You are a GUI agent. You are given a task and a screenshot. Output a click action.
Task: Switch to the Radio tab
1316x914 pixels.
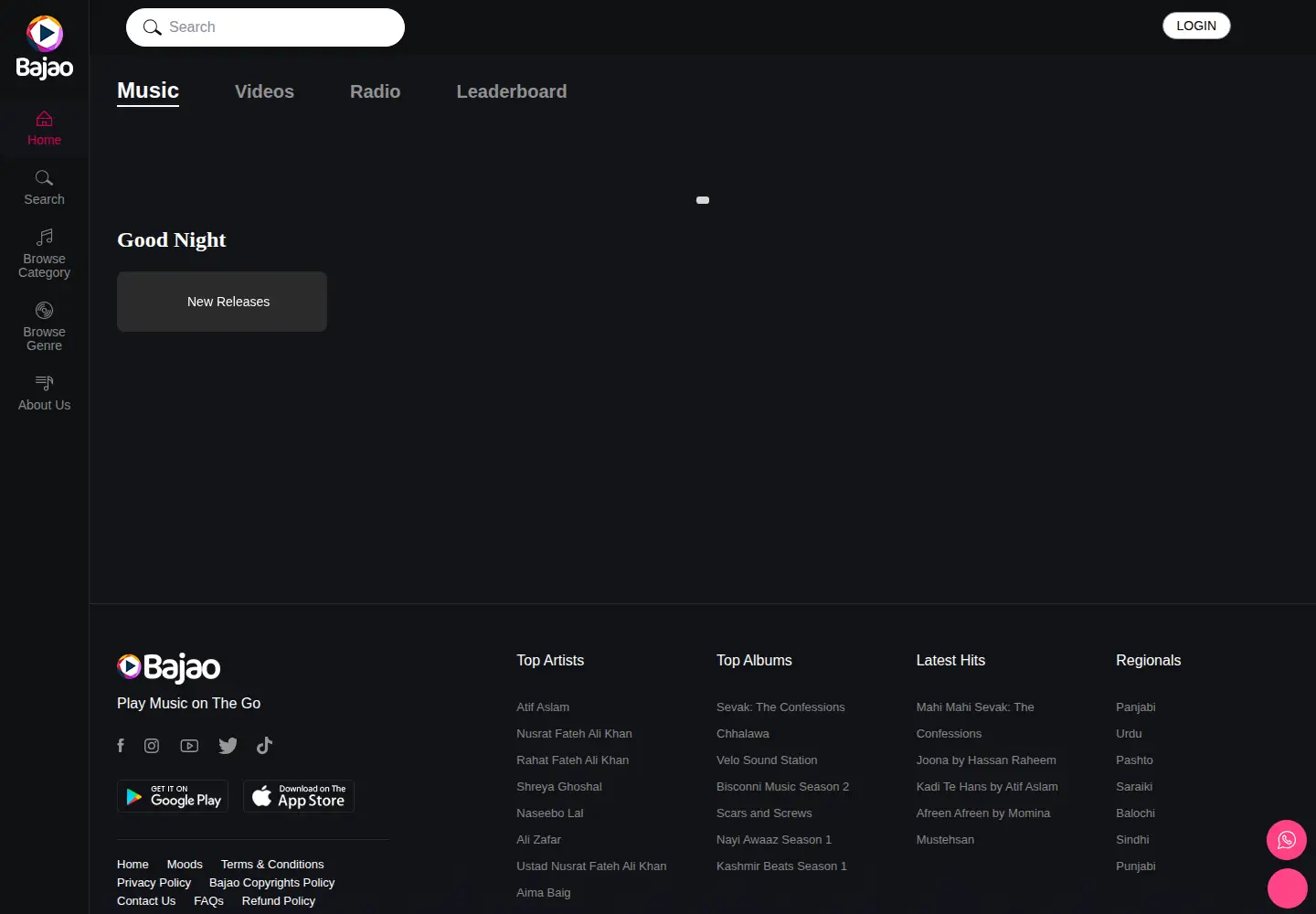coord(375,91)
